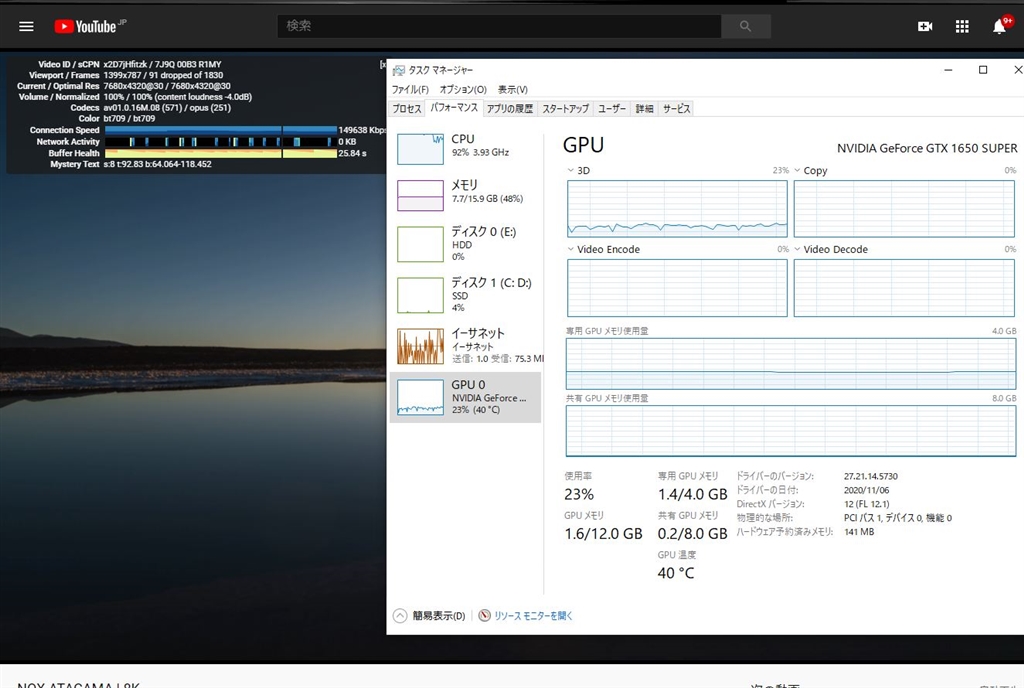
Task: Select the GPU 0 performance item
Action: 466,398
